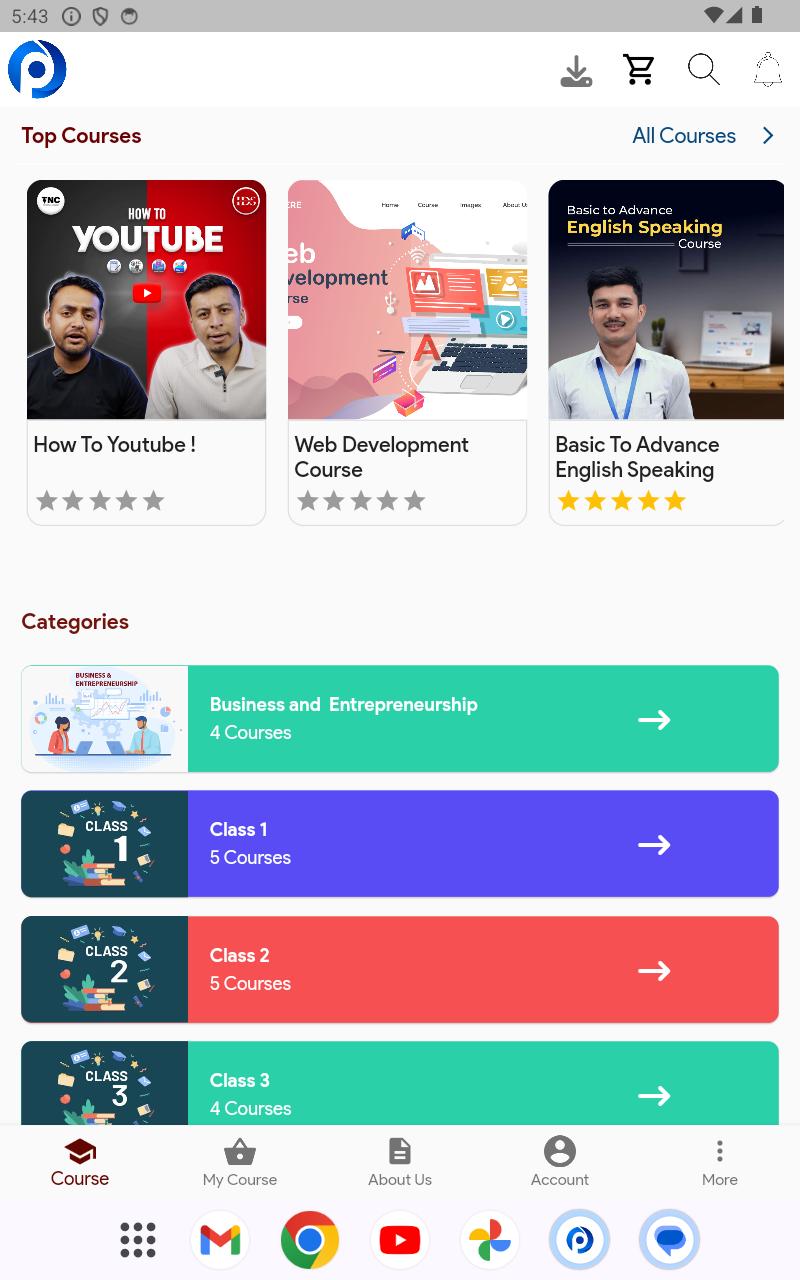Image resolution: width=800 pixels, height=1280 pixels.
Task: Open the About Us tab
Action: click(x=400, y=1163)
